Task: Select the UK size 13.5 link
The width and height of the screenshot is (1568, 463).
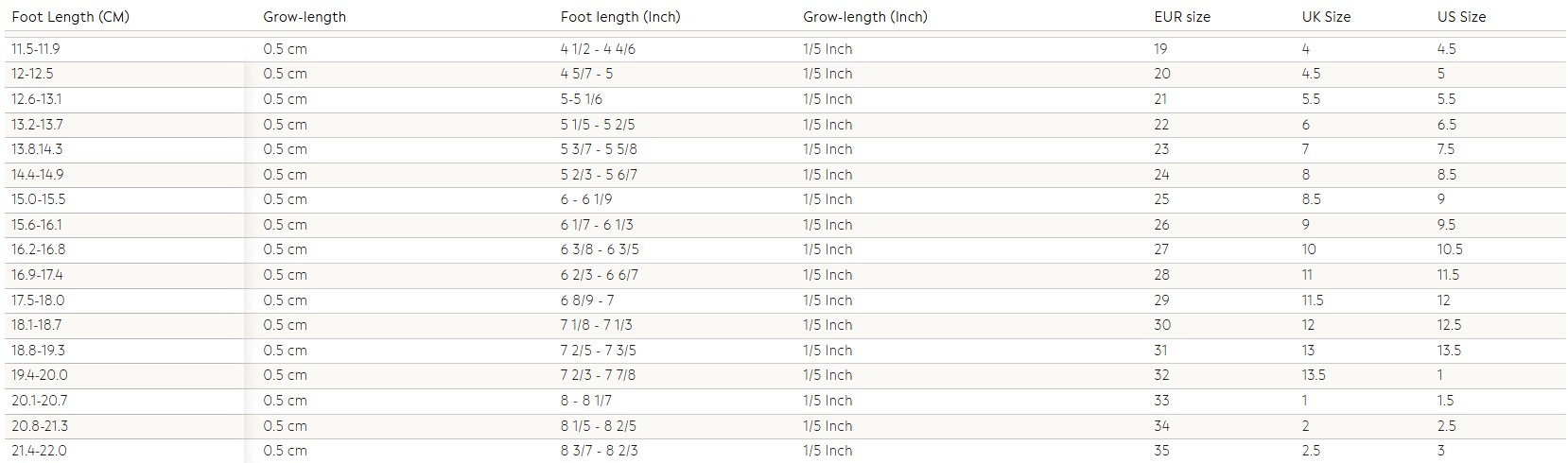Action: [x=1314, y=375]
